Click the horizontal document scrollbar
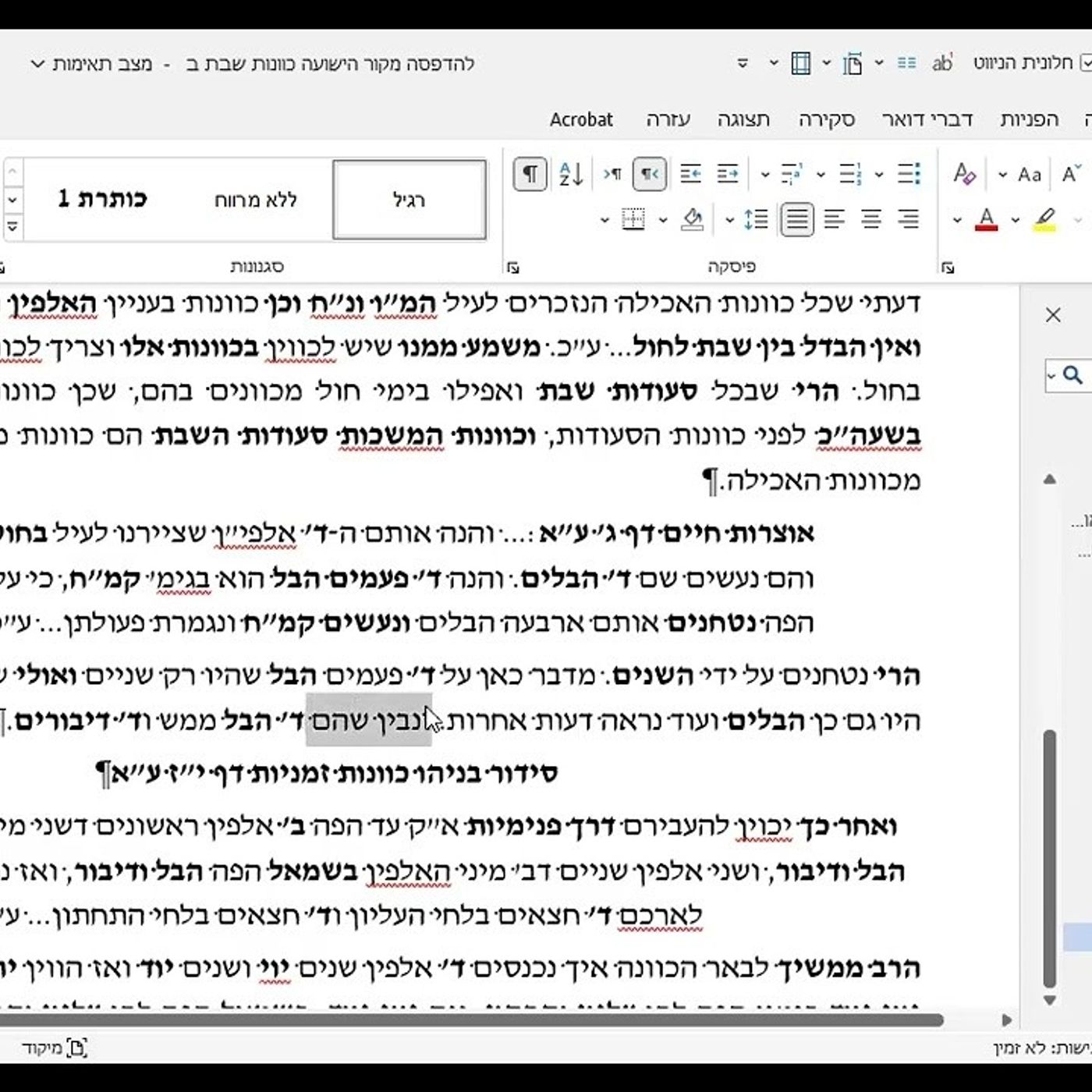This screenshot has width=1092, height=1092. pos(472,1019)
